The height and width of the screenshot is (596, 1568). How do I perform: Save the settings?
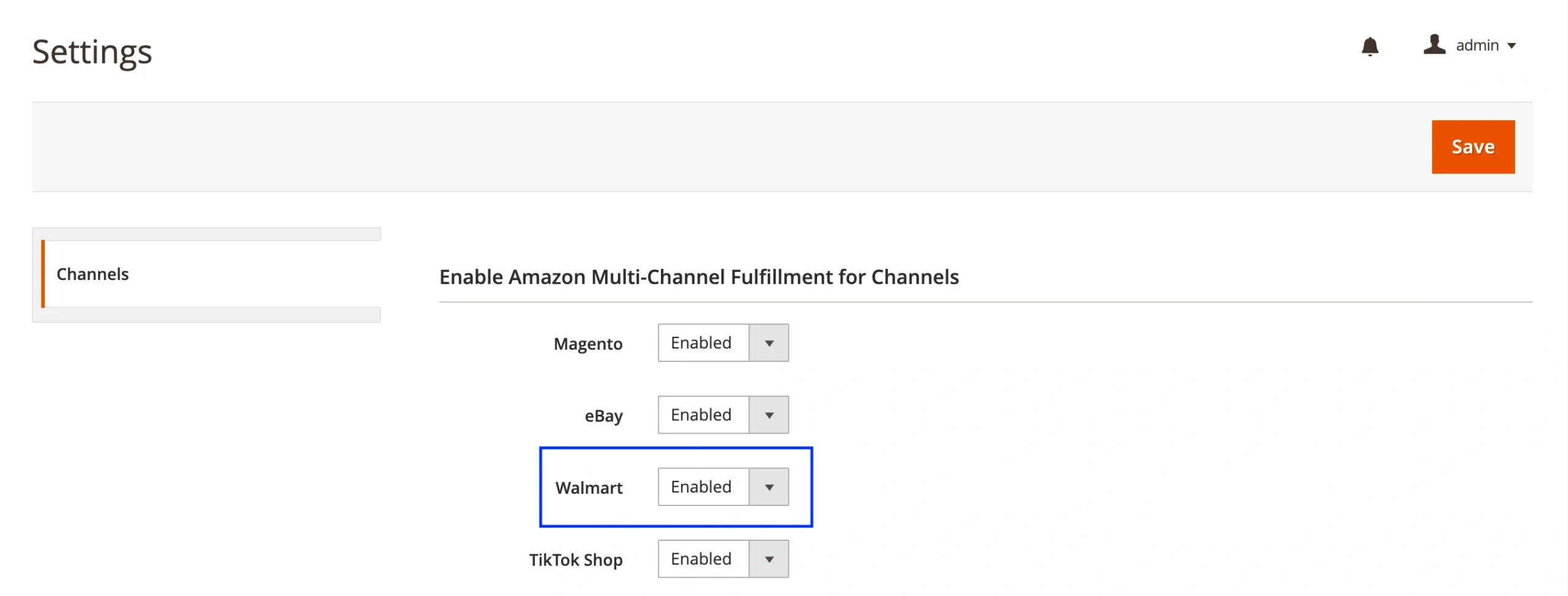pyautogui.click(x=1472, y=147)
